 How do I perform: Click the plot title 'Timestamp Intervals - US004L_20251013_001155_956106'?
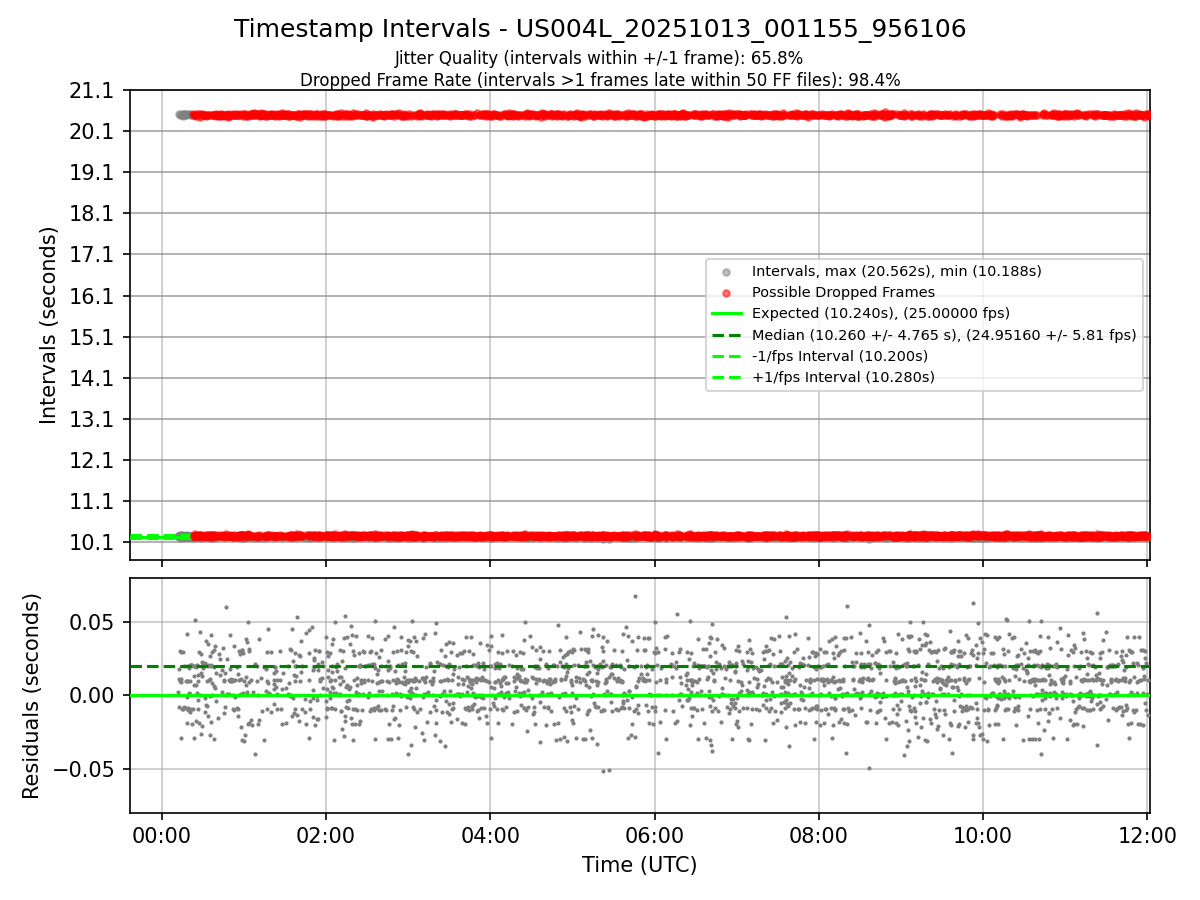600,29
